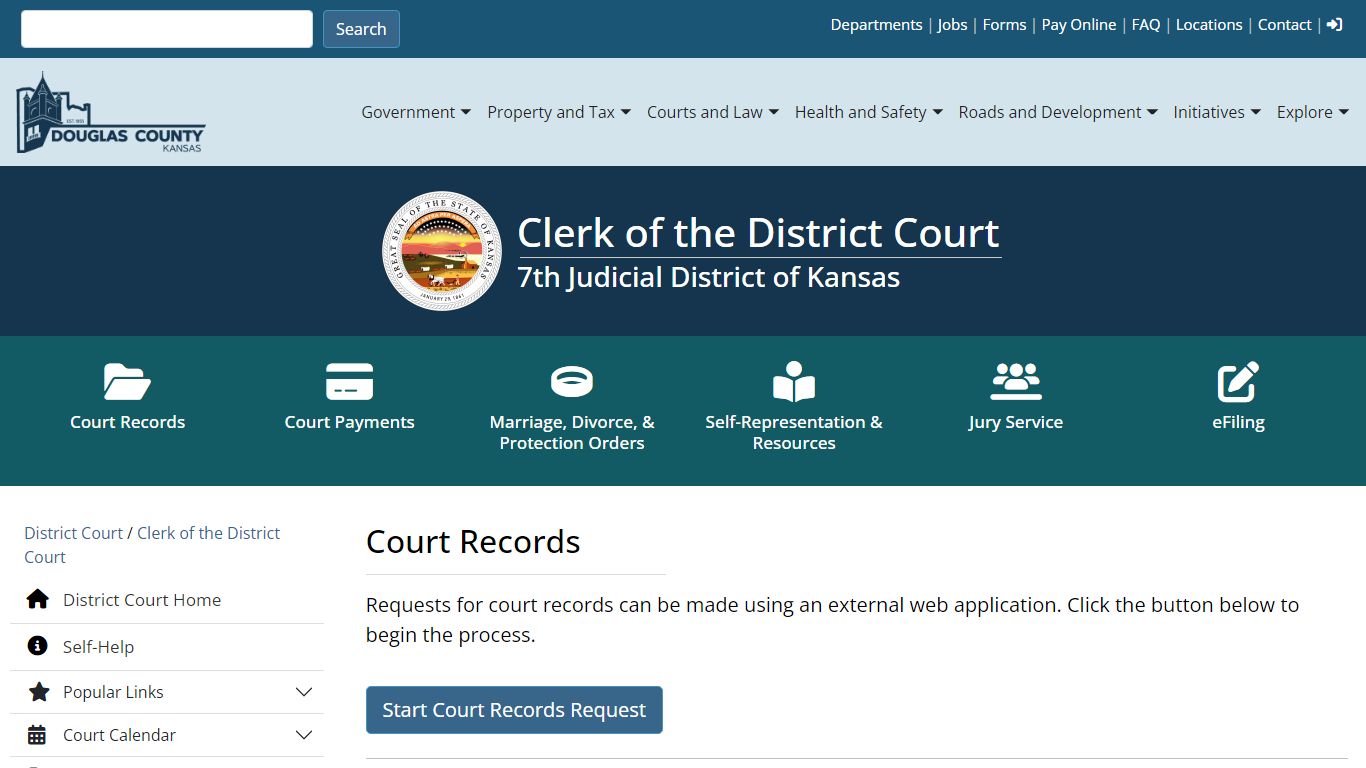Screen dimensions: 1366x768
Task: Go to Douglas County Kansas logo
Action: point(110,113)
